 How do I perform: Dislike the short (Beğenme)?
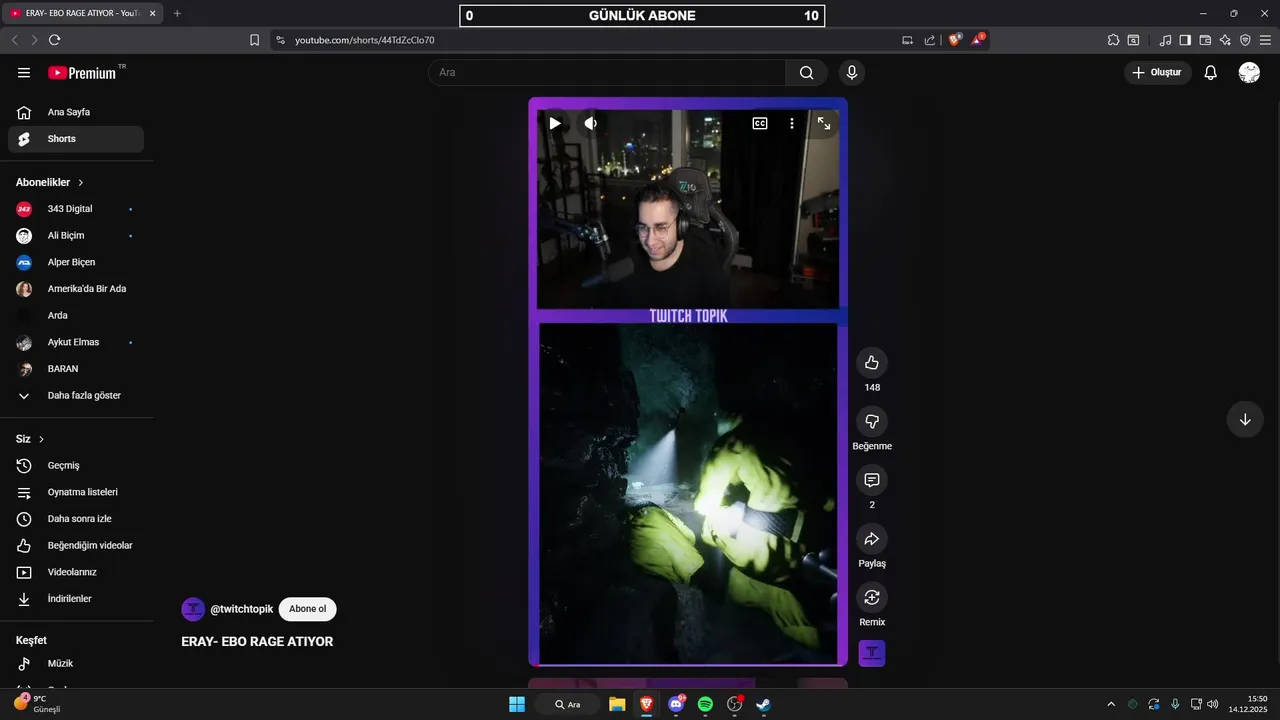coord(872,421)
